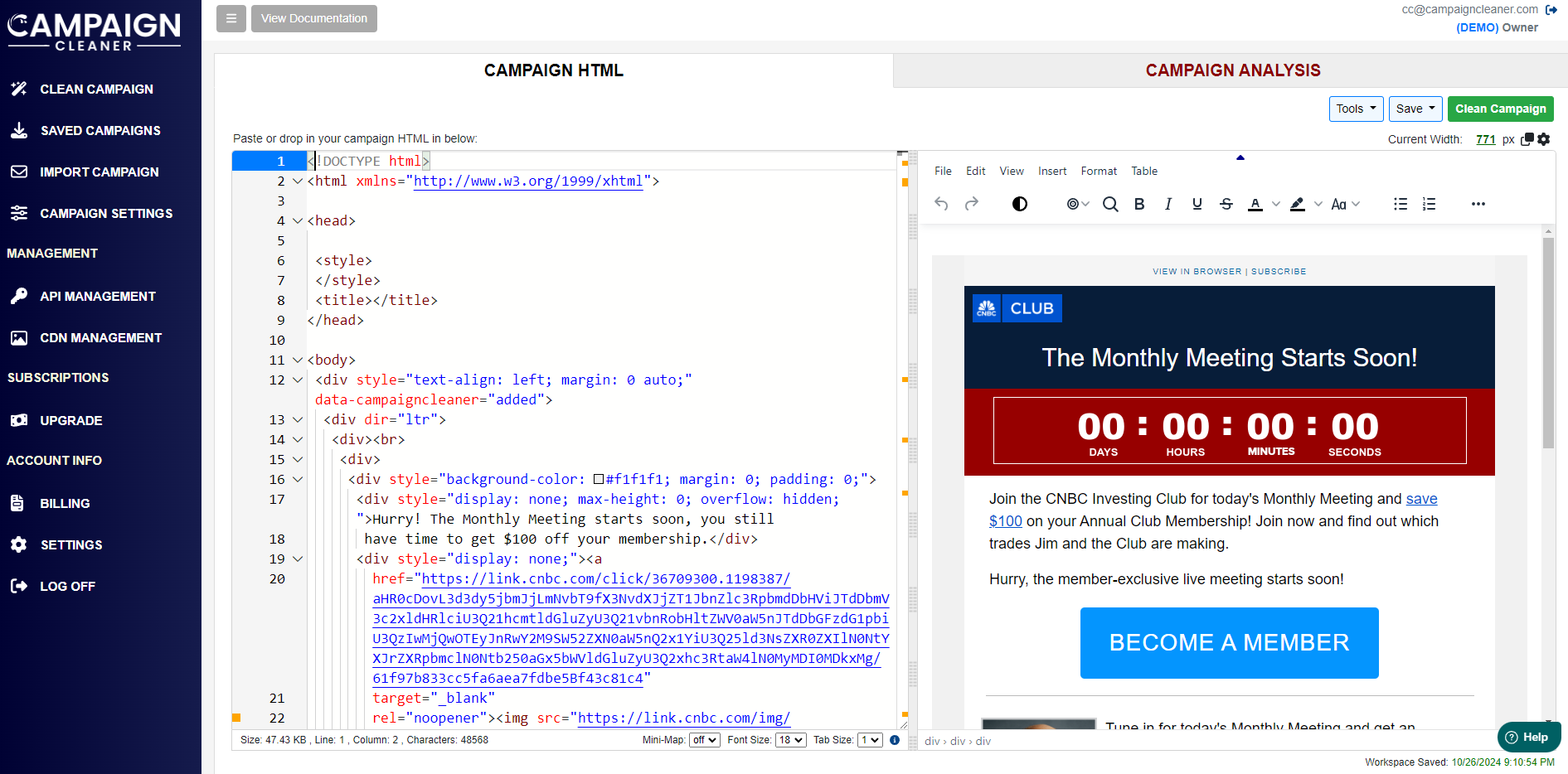This screenshot has width=1568, height=774.
Task: Click the 'save $100' link in the preview
Action: click(x=1213, y=510)
